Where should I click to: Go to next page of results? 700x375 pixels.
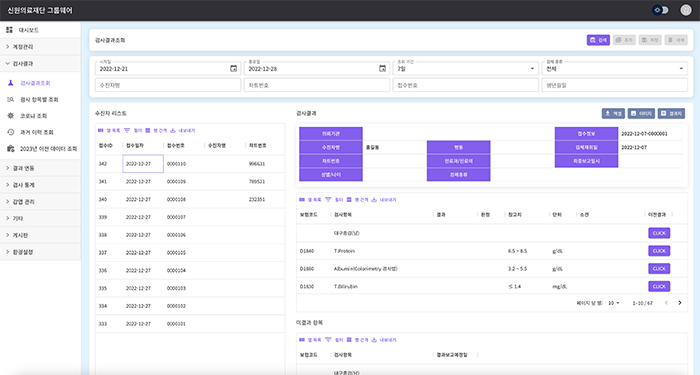coord(680,303)
